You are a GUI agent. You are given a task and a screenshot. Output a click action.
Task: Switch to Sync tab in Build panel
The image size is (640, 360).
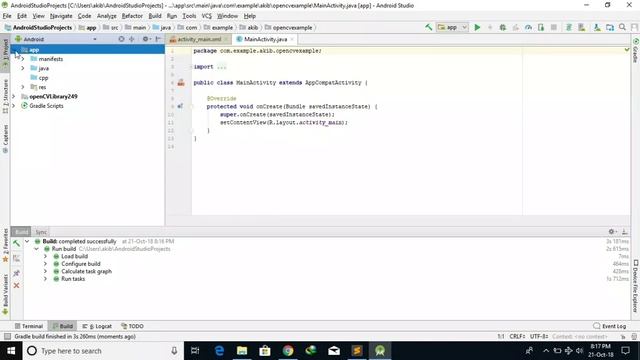click(41, 232)
